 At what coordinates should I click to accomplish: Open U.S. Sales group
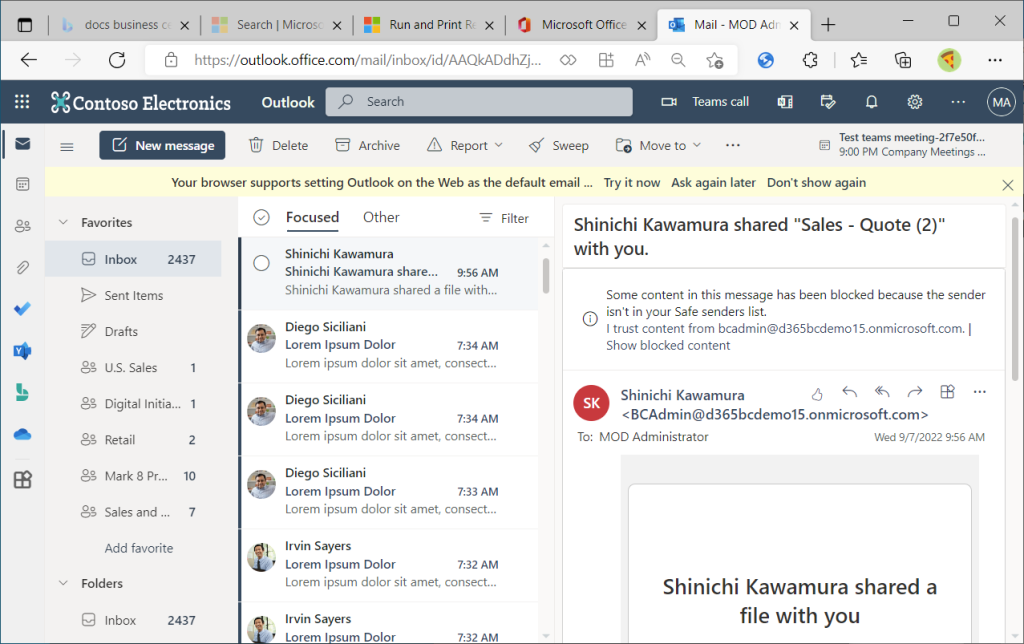pos(133,368)
